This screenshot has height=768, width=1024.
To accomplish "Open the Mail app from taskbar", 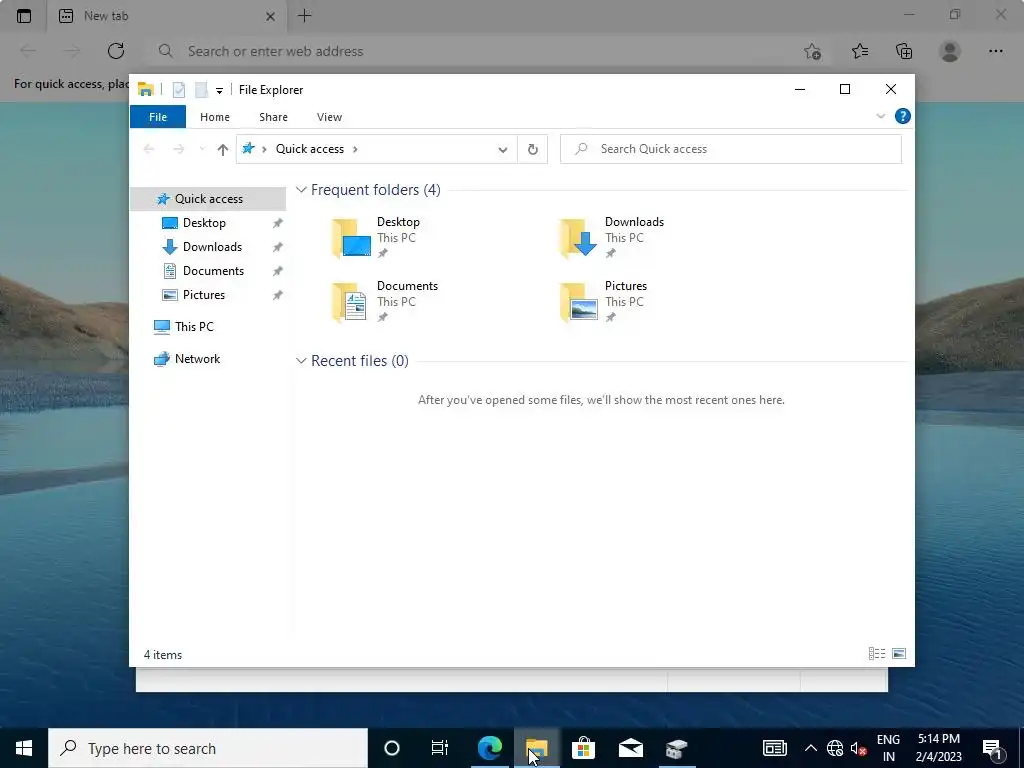I will [x=630, y=748].
